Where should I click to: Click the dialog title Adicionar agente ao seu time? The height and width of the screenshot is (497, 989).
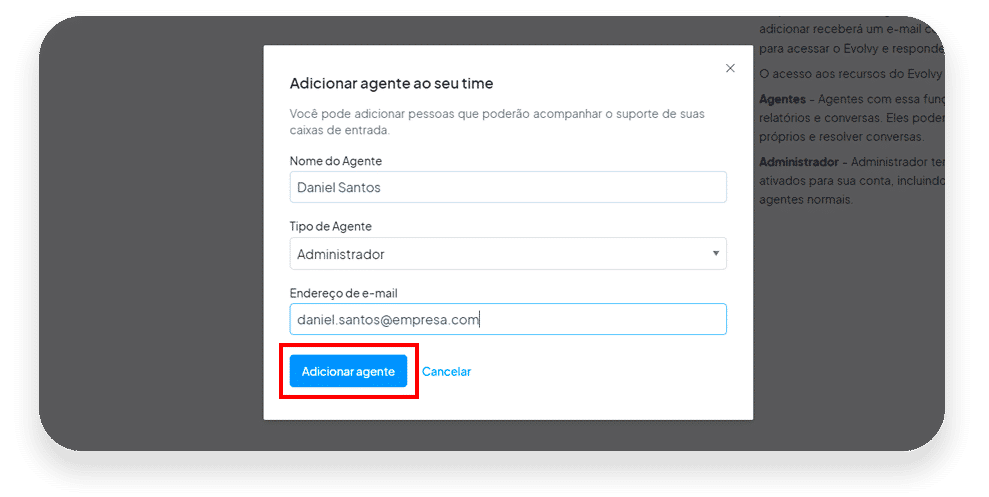pos(391,83)
